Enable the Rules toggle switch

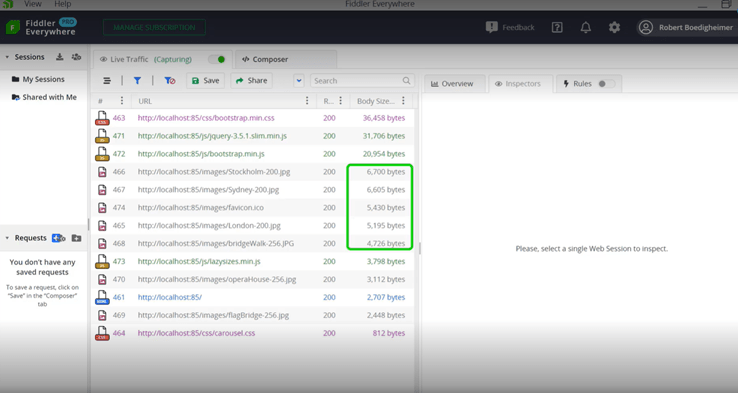tap(606, 84)
